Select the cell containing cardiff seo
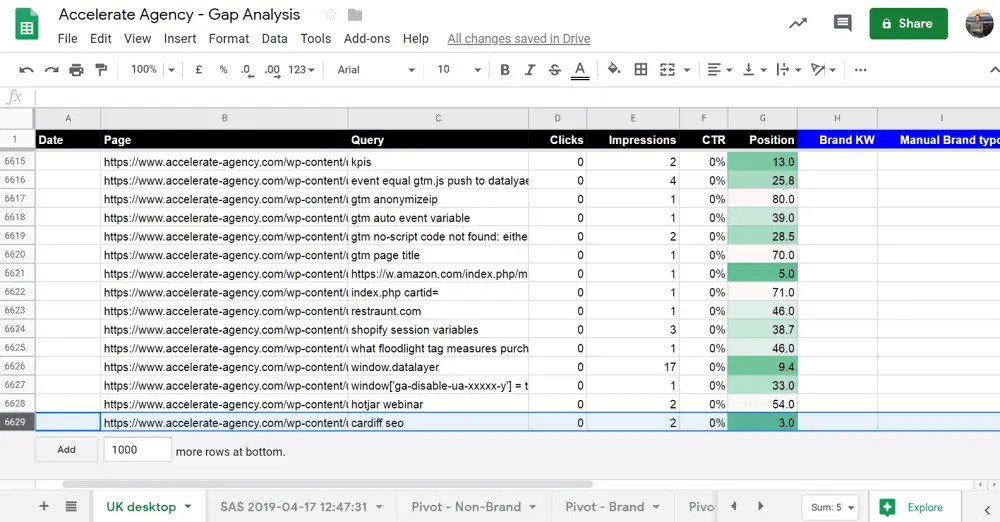Viewport: 1000px width, 522px height. click(x=438, y=422)
